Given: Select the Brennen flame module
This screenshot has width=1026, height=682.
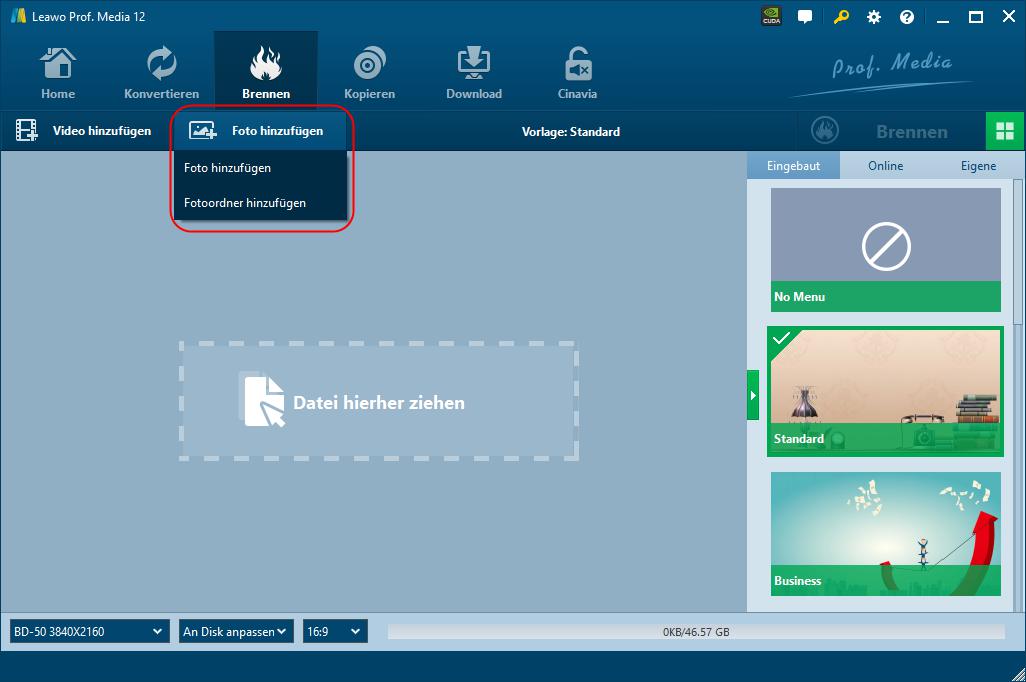Looking at the screenshot, I should click(x=266, y=73).
